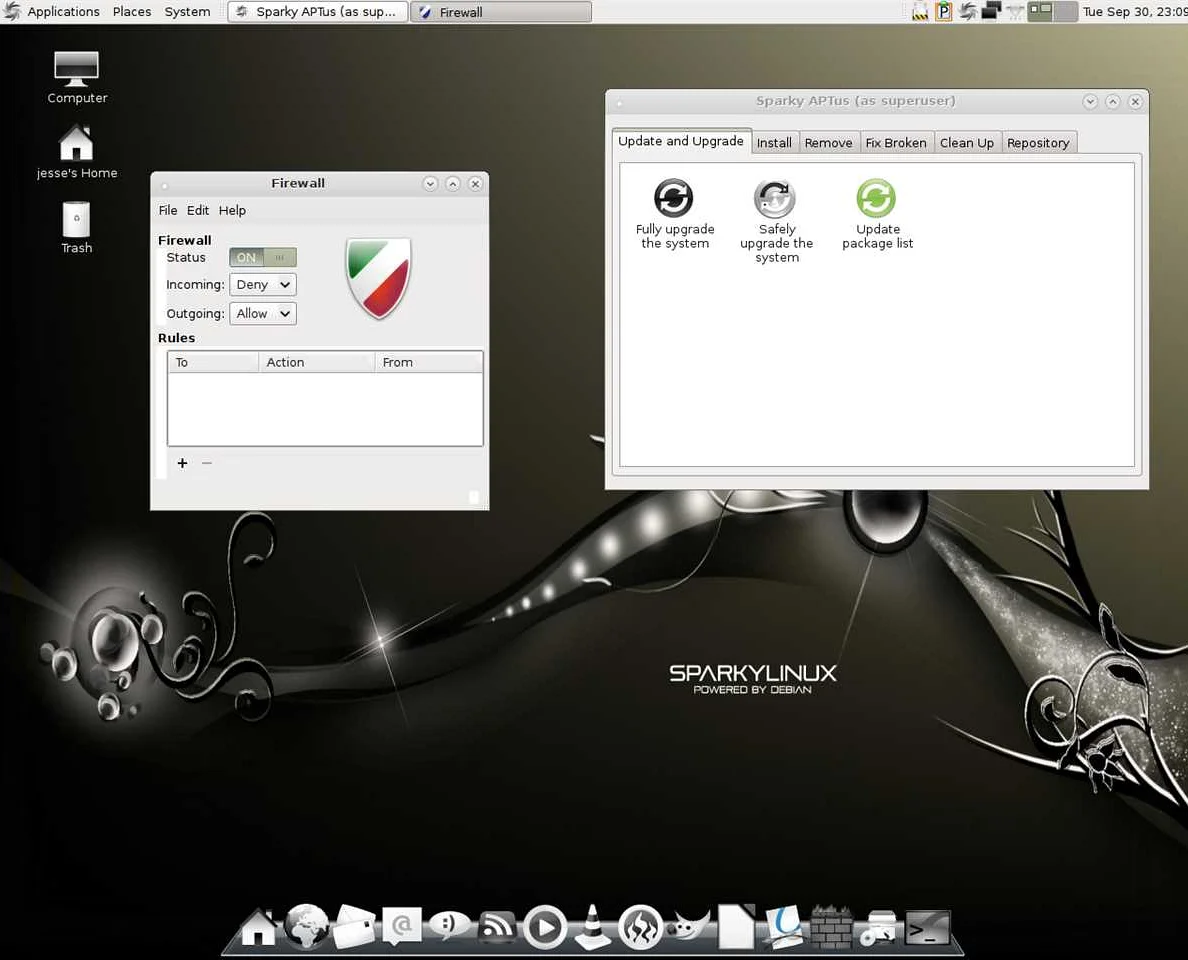The width and height of the screenshot is (1188, 960).
Task: Open the RSS feed reader dock icon
Action: coord(497,927)
